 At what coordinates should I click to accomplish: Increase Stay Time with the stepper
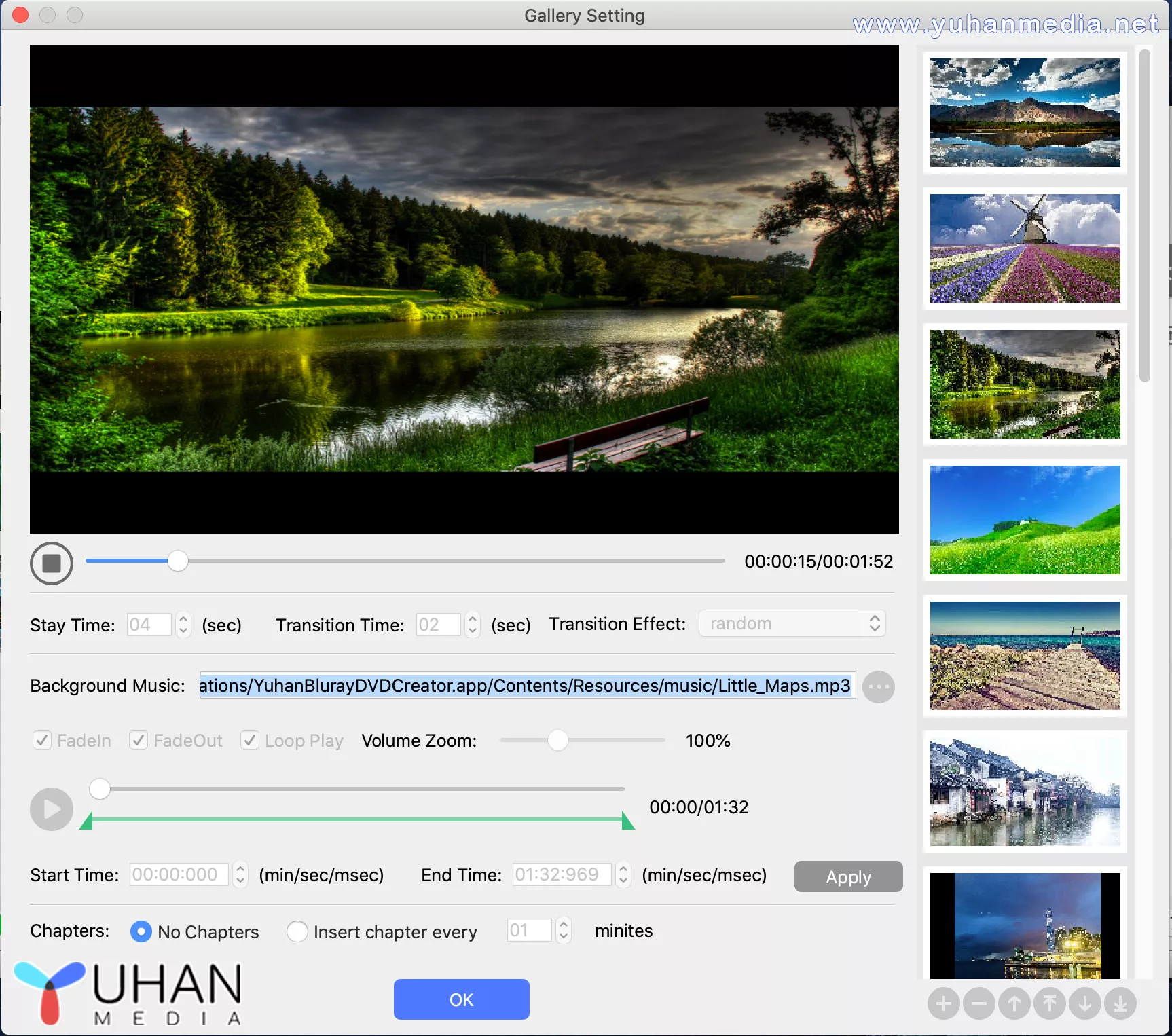(x=182, y=619)
